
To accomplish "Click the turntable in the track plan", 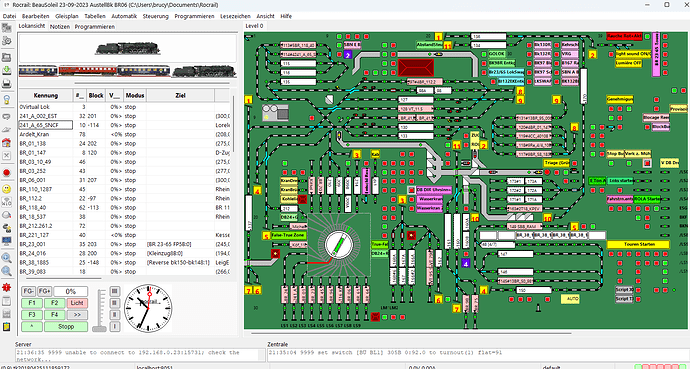I will coord(339,245).
